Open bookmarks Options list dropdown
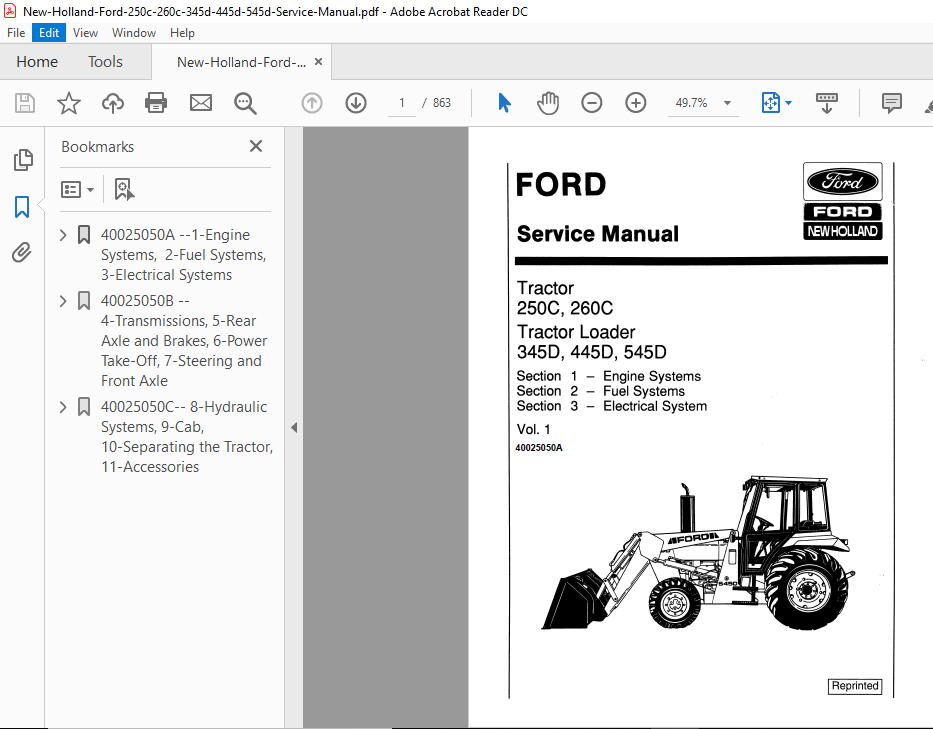 (x=77, y=189)
